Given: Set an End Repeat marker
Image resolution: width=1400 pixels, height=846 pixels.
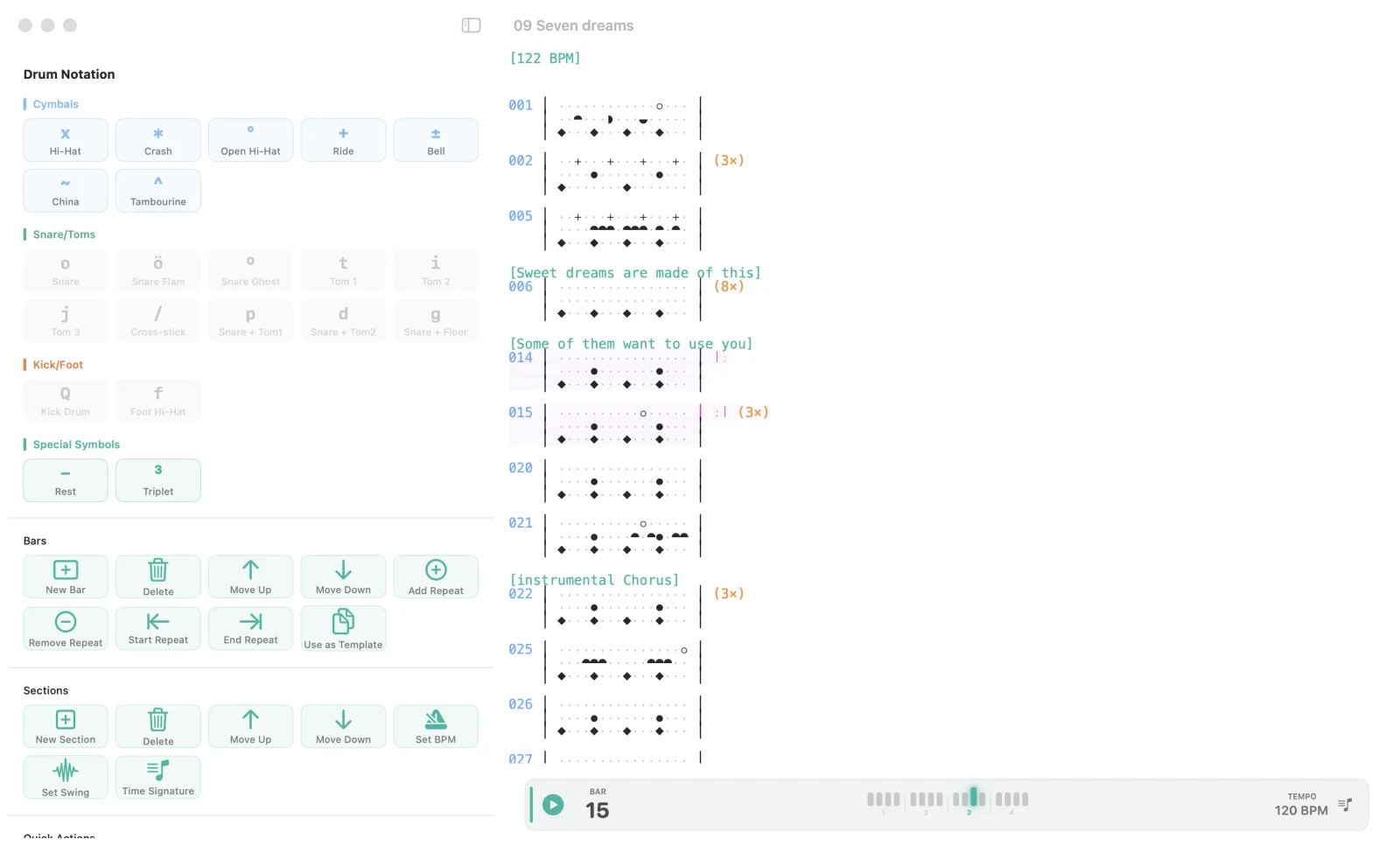Looking at the screenshot, I should click(251, 629).
